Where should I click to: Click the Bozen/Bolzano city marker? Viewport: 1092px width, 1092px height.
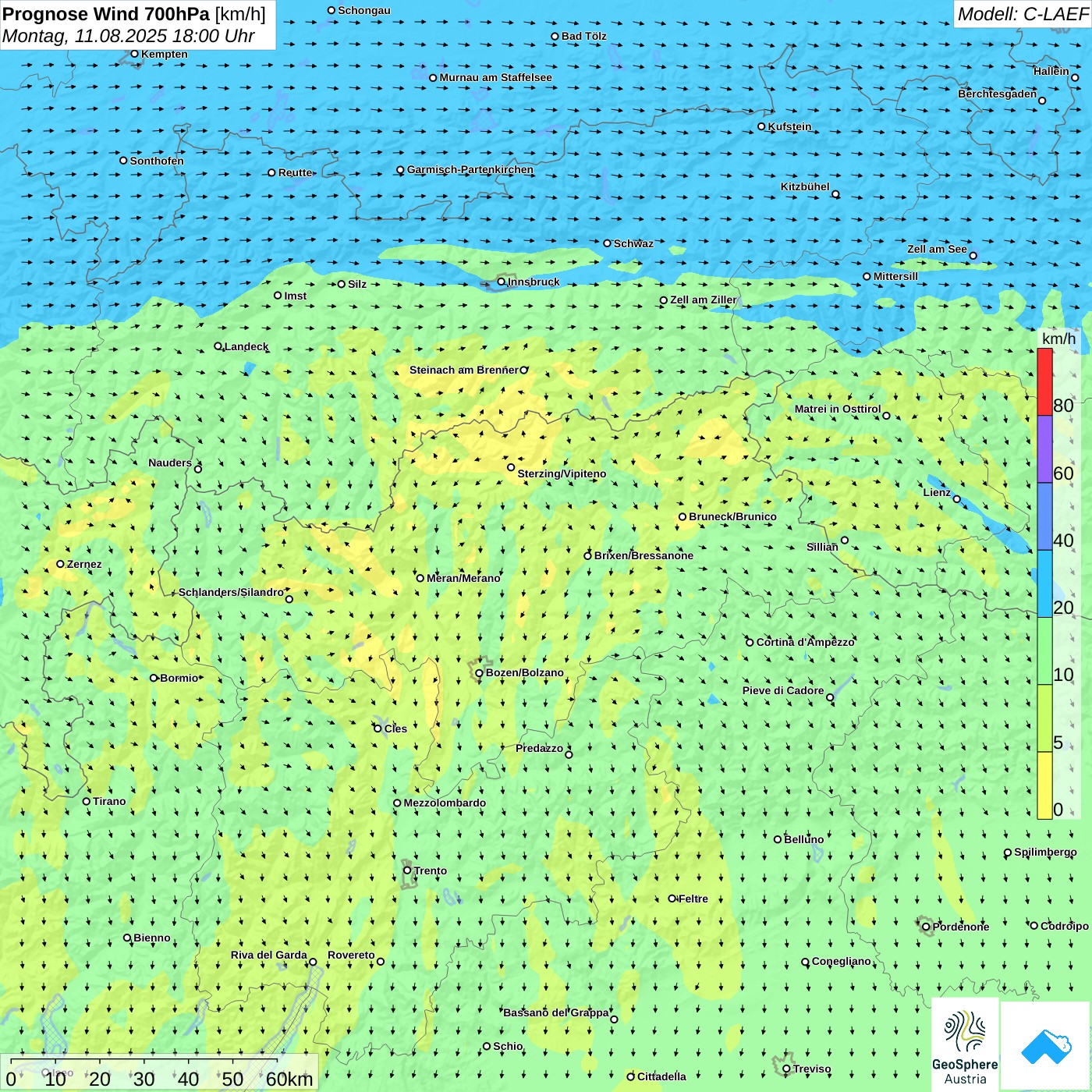pyautogui.click(x=480, y=673)
